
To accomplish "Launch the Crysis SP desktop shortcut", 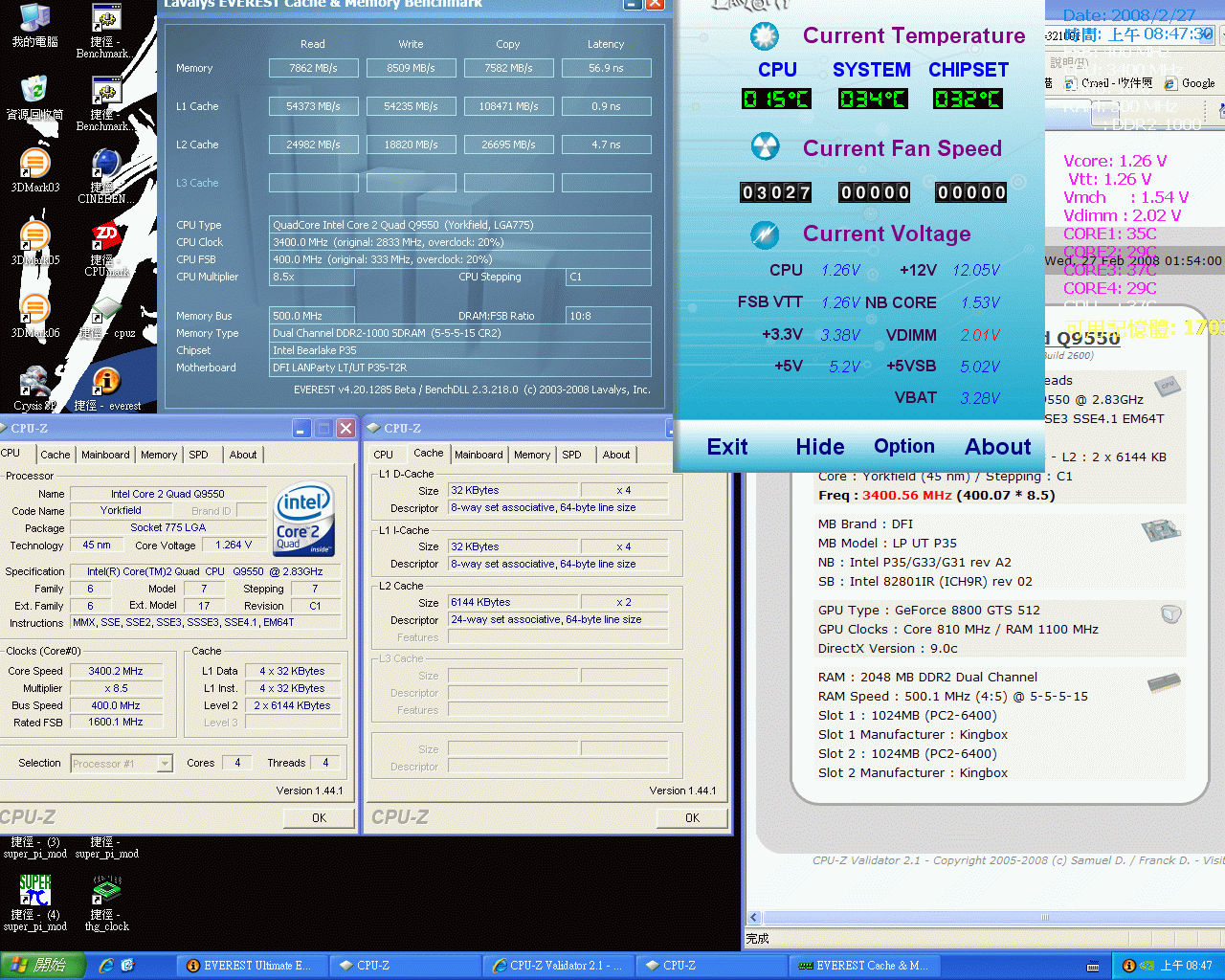I will click(34, 389).
